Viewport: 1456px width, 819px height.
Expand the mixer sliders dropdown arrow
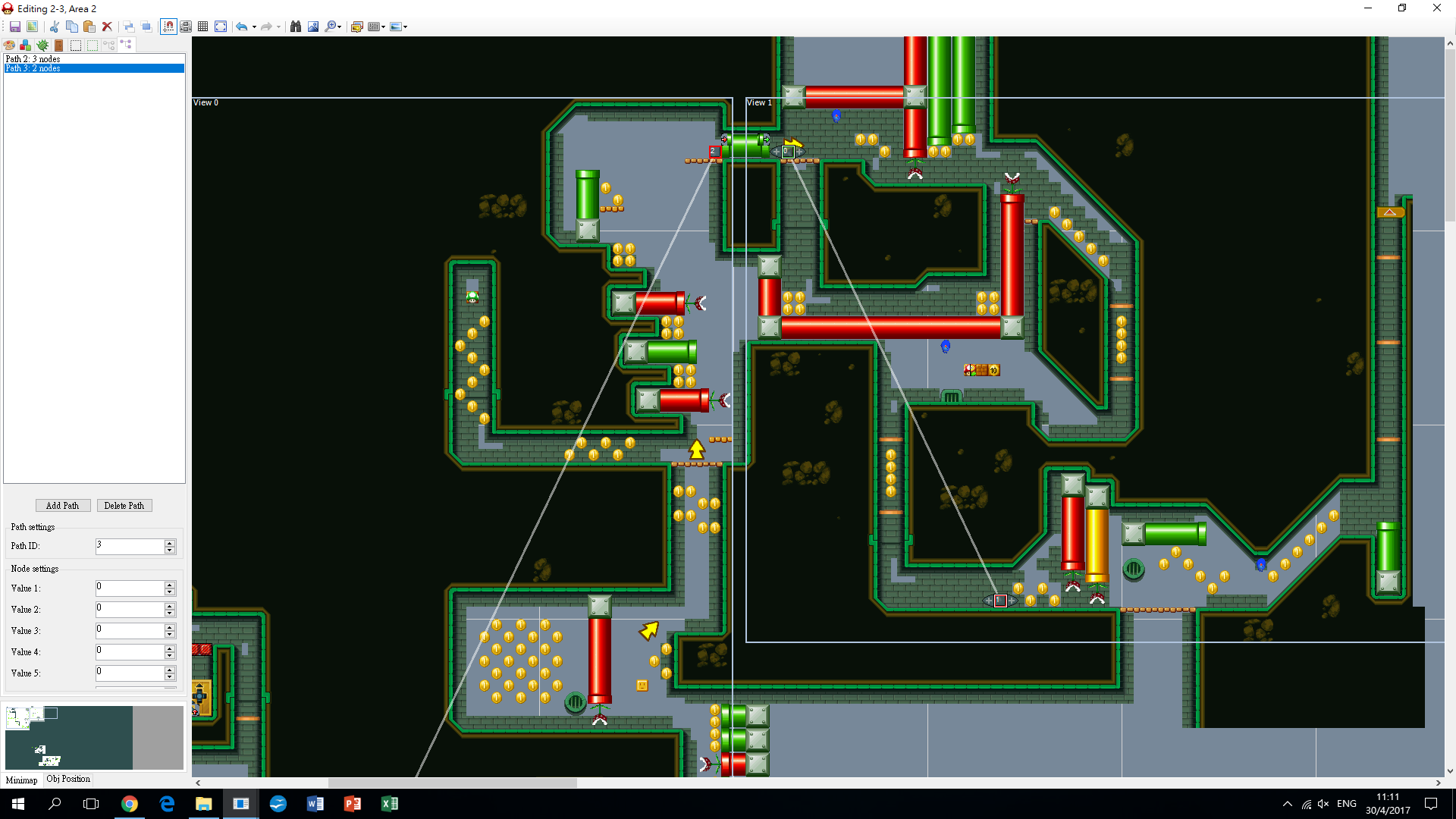[x=384, y=27]
